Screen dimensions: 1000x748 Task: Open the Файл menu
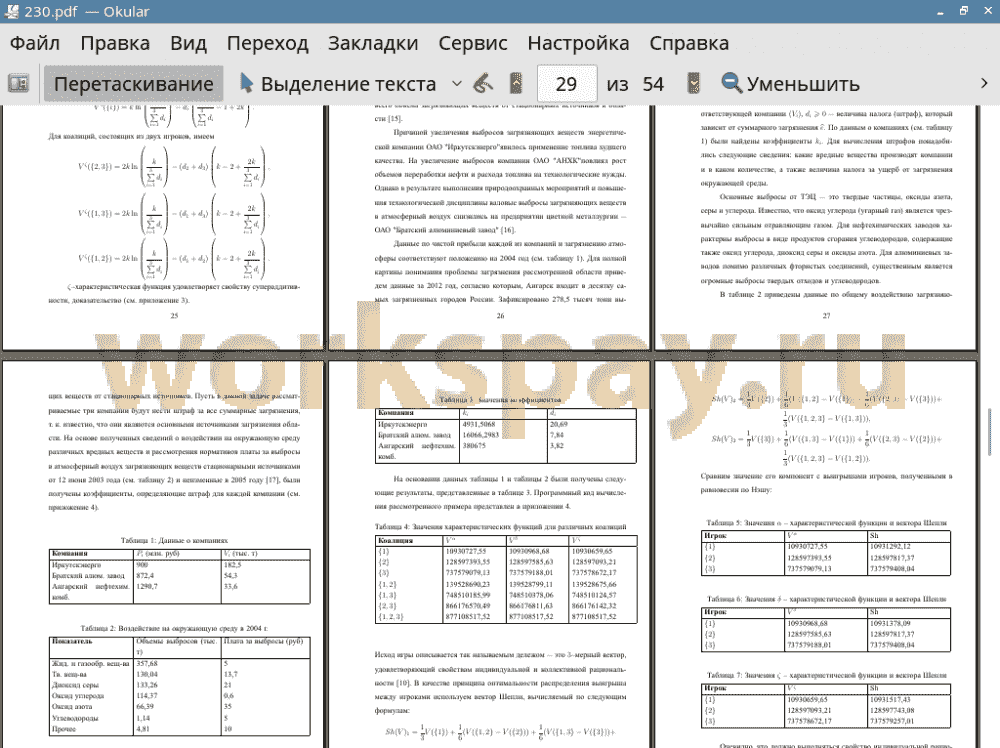click(x=35, y=43)
